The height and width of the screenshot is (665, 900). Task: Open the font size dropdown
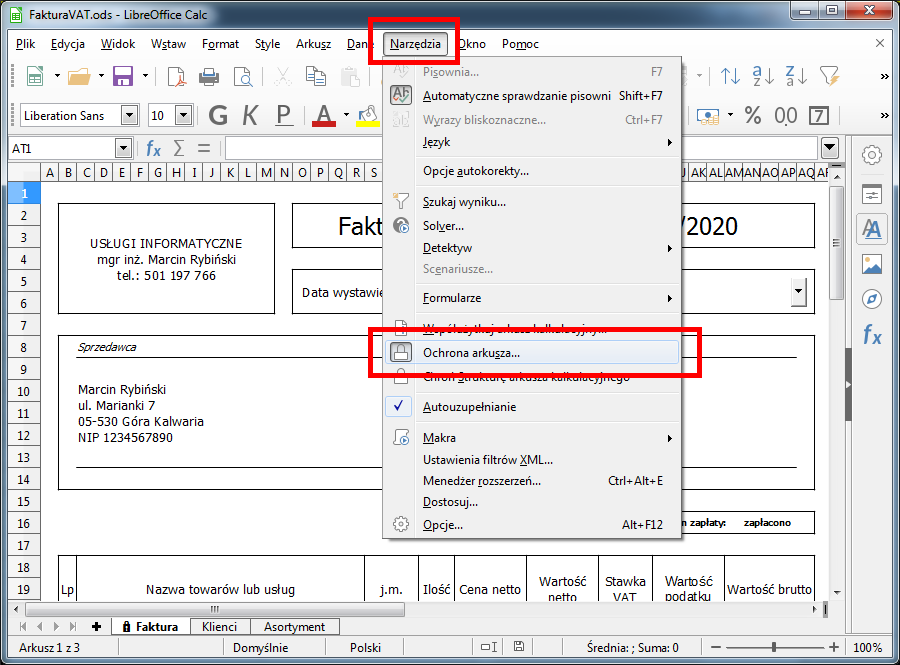tap(185, 116)
